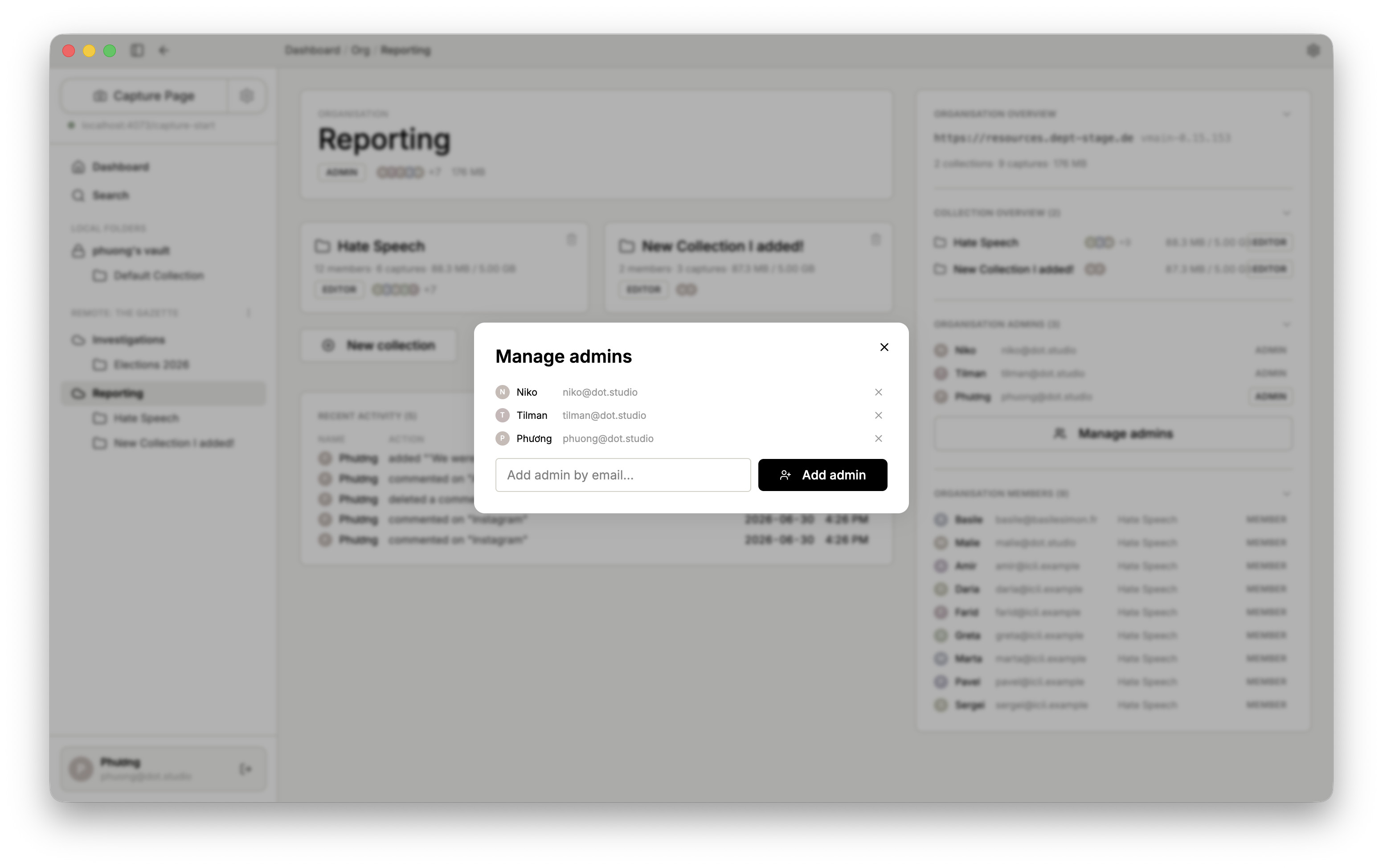Image resolution: width=1383 pixels, height=868 pixels.
Task: Toggle the sidebar panel icon
Action: (x=137, y=50)
